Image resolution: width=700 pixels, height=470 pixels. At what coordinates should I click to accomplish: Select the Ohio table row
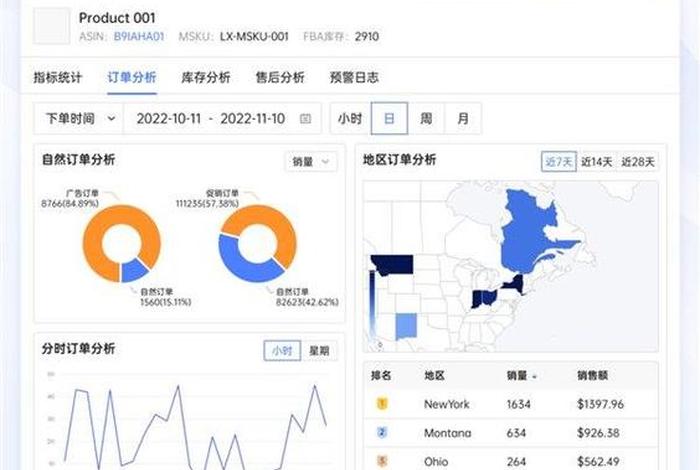[x=511, y=460]
